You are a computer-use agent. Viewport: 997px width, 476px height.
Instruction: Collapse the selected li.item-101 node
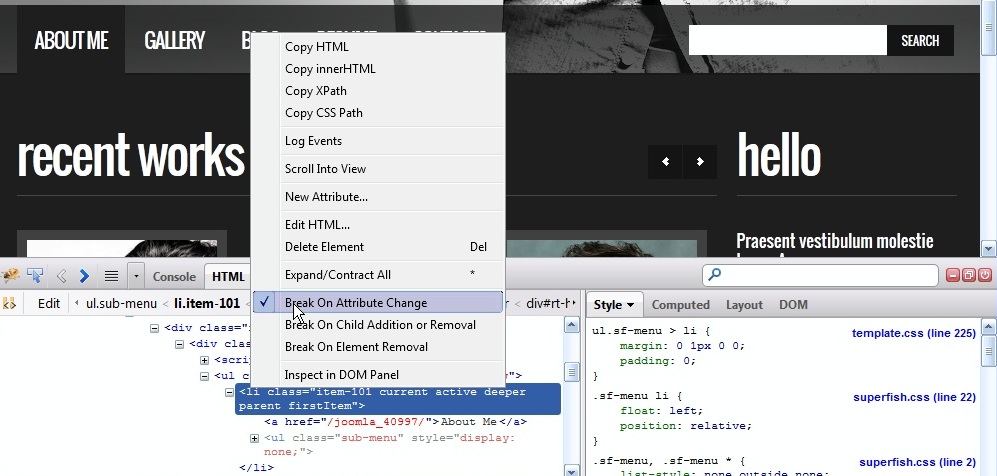[229, 393]
